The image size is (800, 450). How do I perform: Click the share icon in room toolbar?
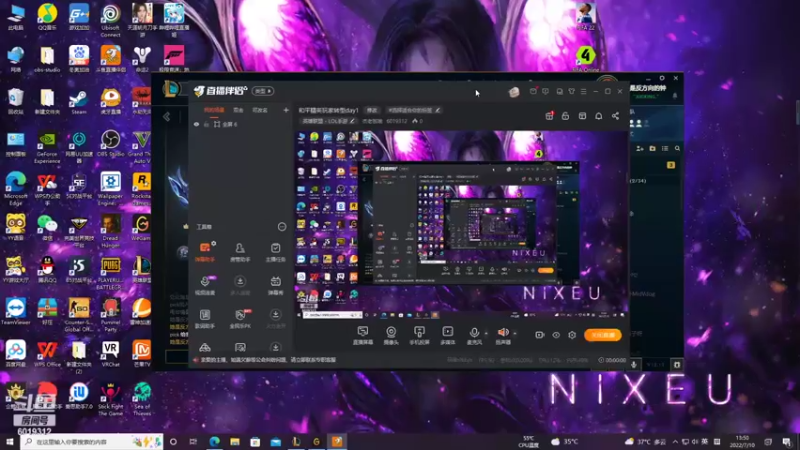click(x=615, y=116)
